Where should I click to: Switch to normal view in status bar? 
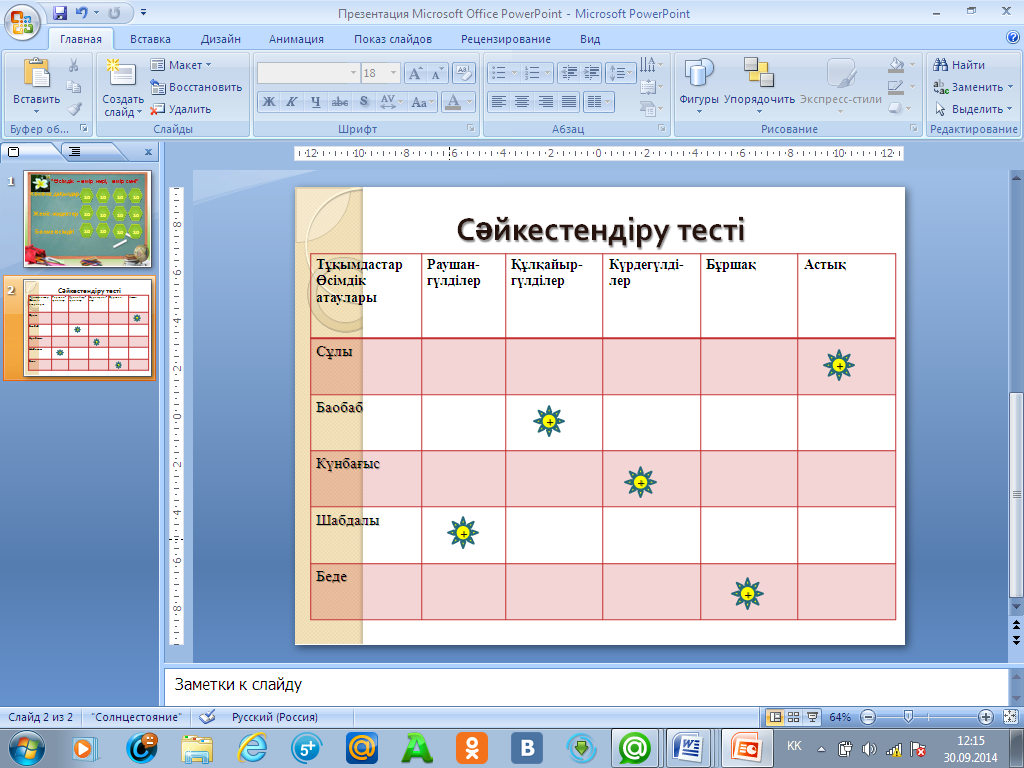tap(774, 717)
